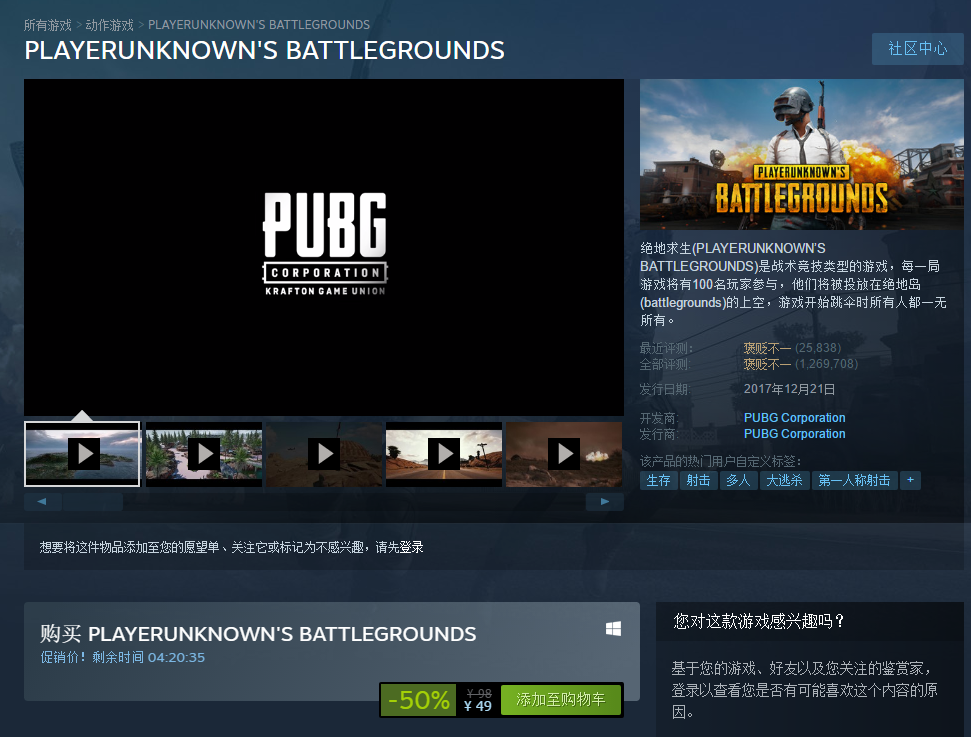Viewport: 971px width, 737px height.
Task: Click the main PUBG Corporation video player
Action: 324,247
